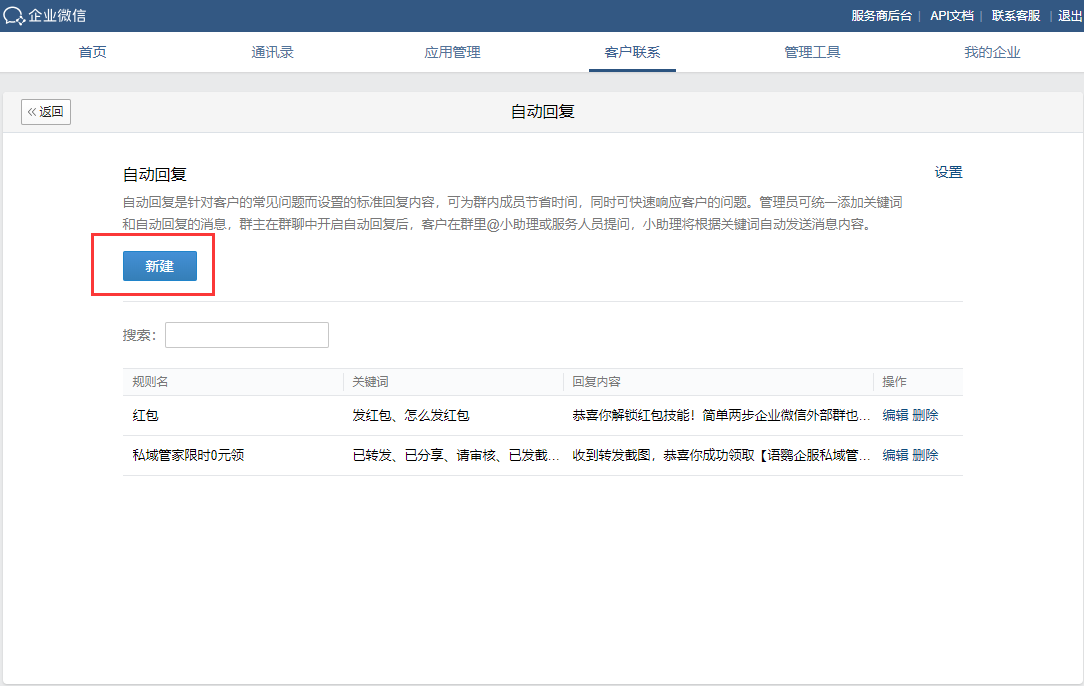1084x686 pixels.
Task: Log out via the 退出 link
Action: click(1070, 16)
